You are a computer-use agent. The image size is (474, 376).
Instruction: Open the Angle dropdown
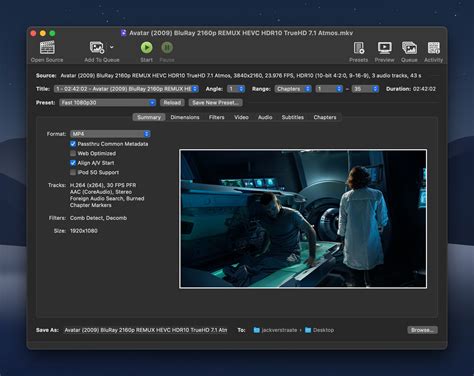coord(236,89)
